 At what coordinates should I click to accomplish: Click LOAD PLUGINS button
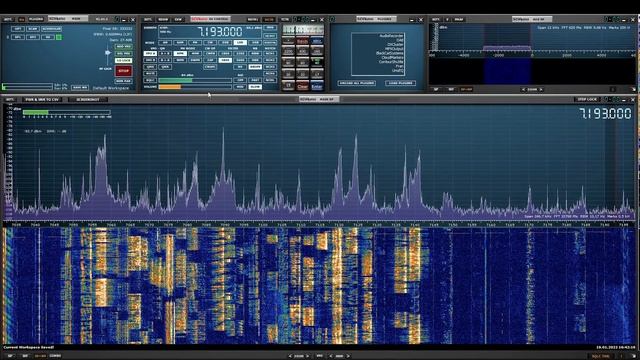400,83
